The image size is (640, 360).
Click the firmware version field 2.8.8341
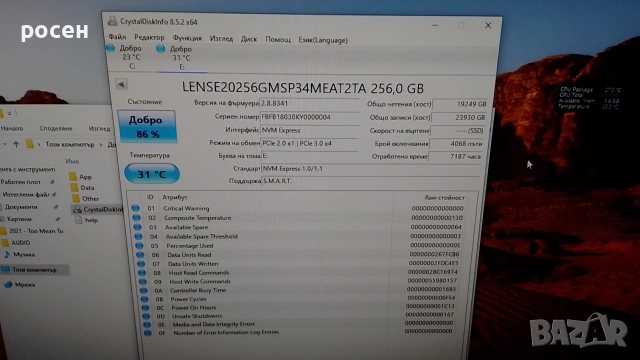(309, 104)
